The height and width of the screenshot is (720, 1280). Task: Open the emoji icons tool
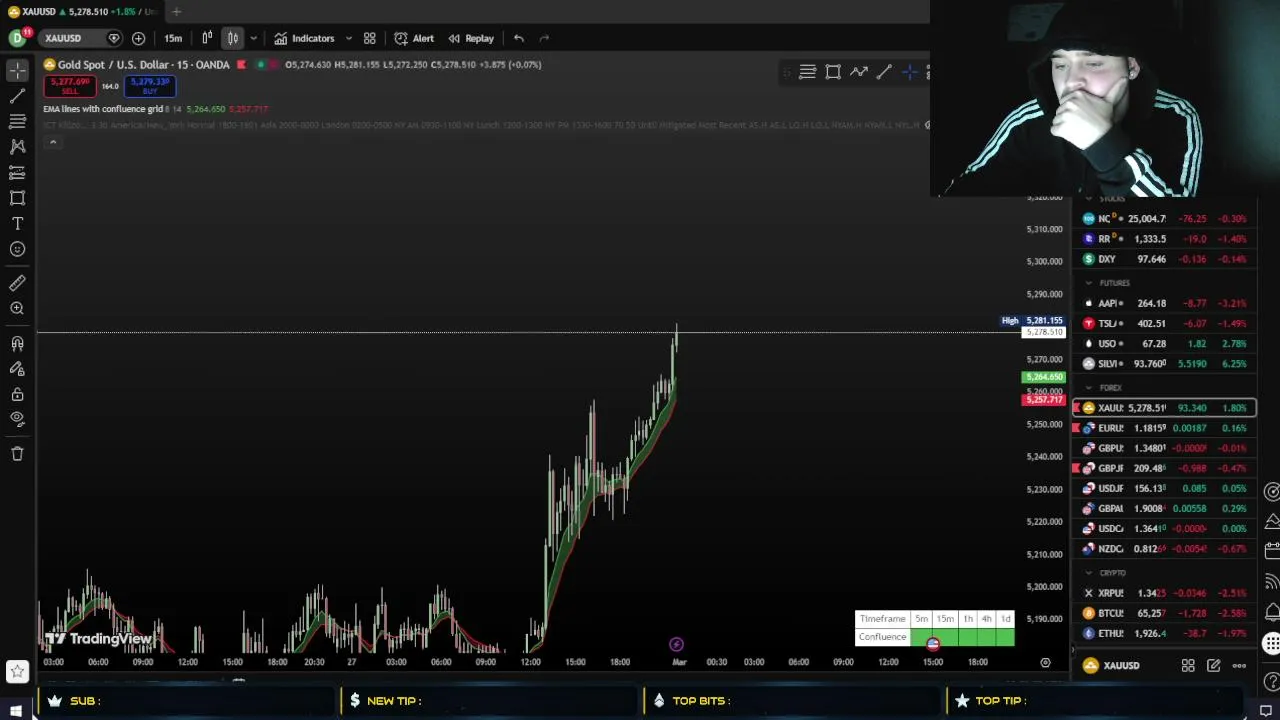pyautogui.click(x=17, y=249)
